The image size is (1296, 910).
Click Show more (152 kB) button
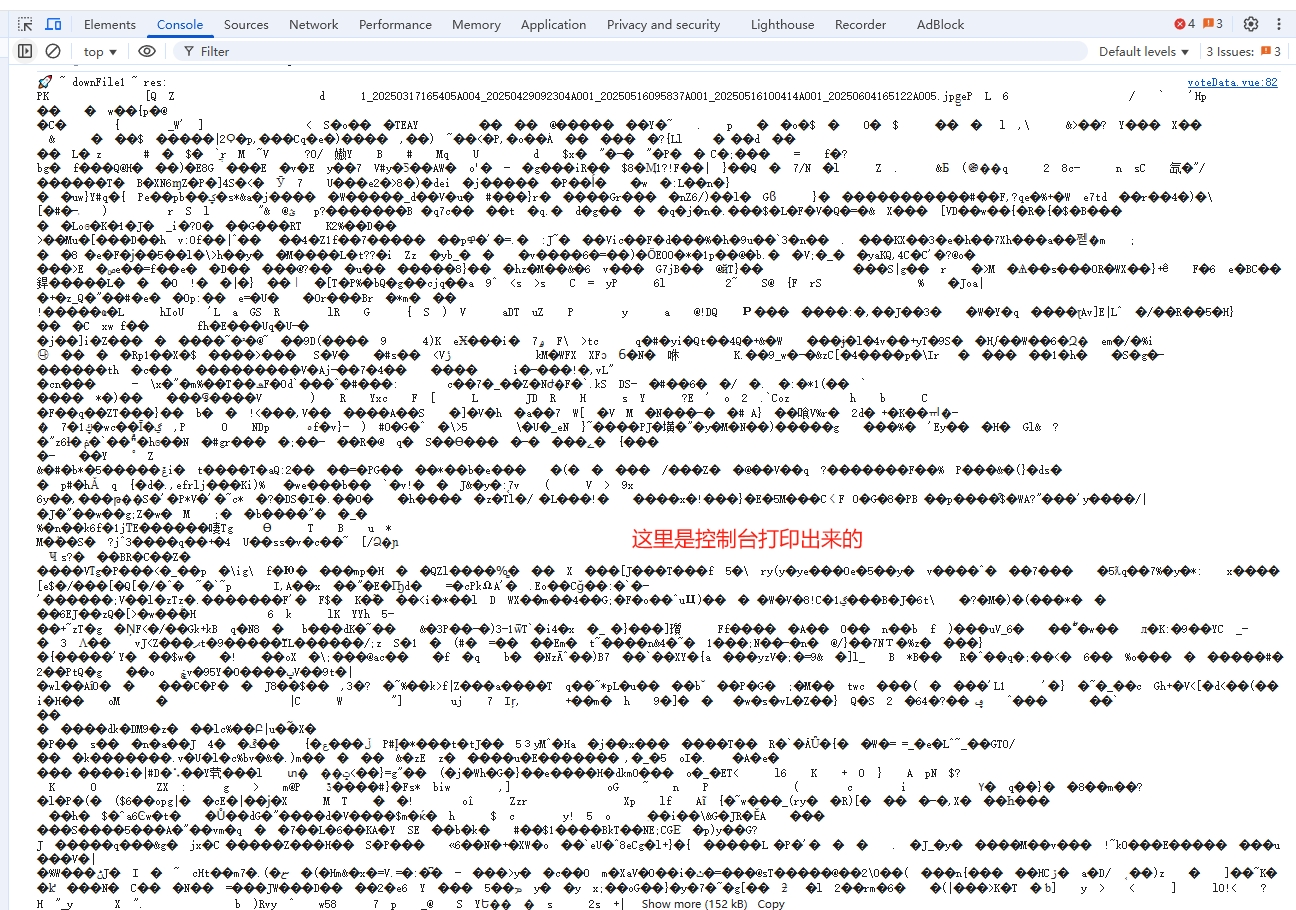(x=695, y=903)
